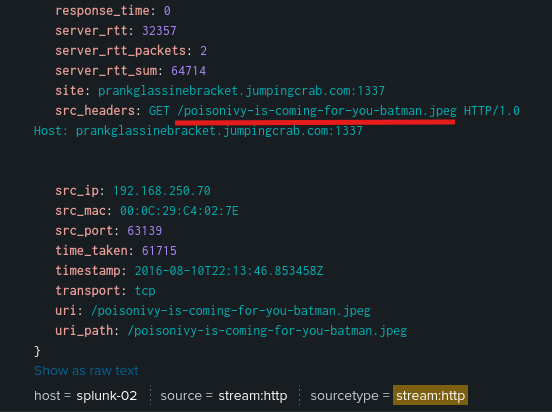Click the uri_path field name
The width and height of the screenshot is (552, 412).
point(84,331)
